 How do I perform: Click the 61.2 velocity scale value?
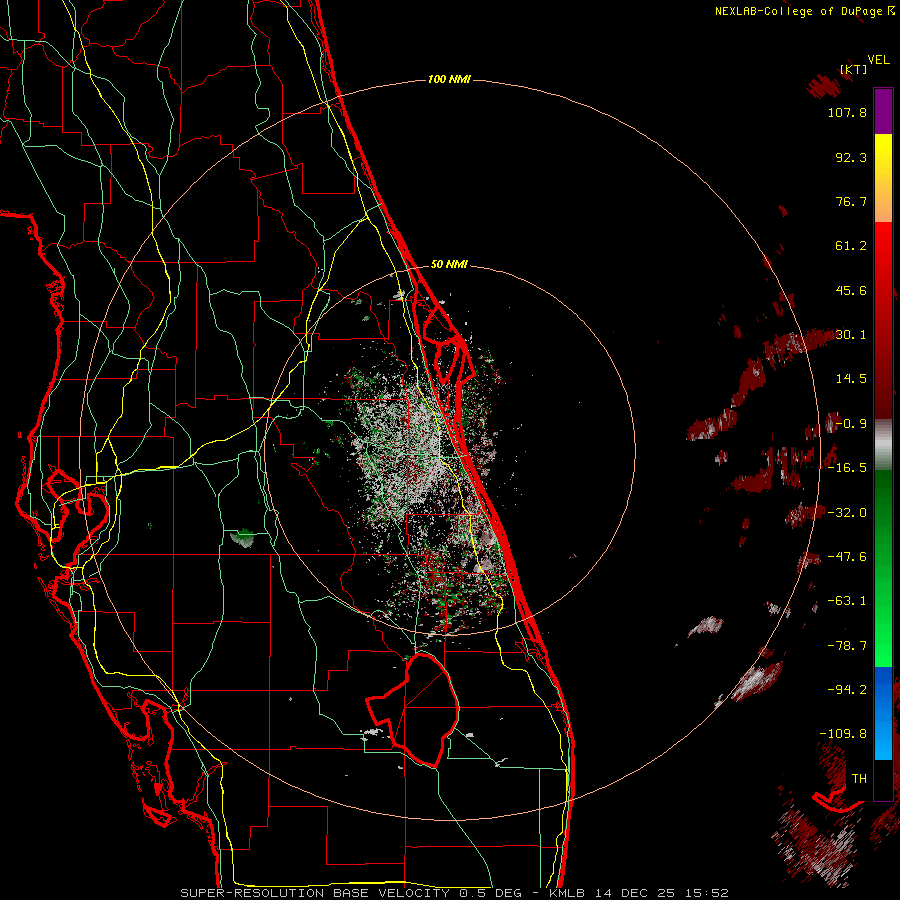click(x=851, y=245)
